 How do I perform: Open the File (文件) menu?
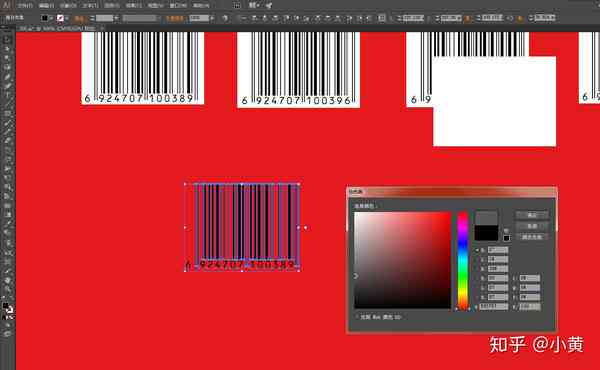25,5
